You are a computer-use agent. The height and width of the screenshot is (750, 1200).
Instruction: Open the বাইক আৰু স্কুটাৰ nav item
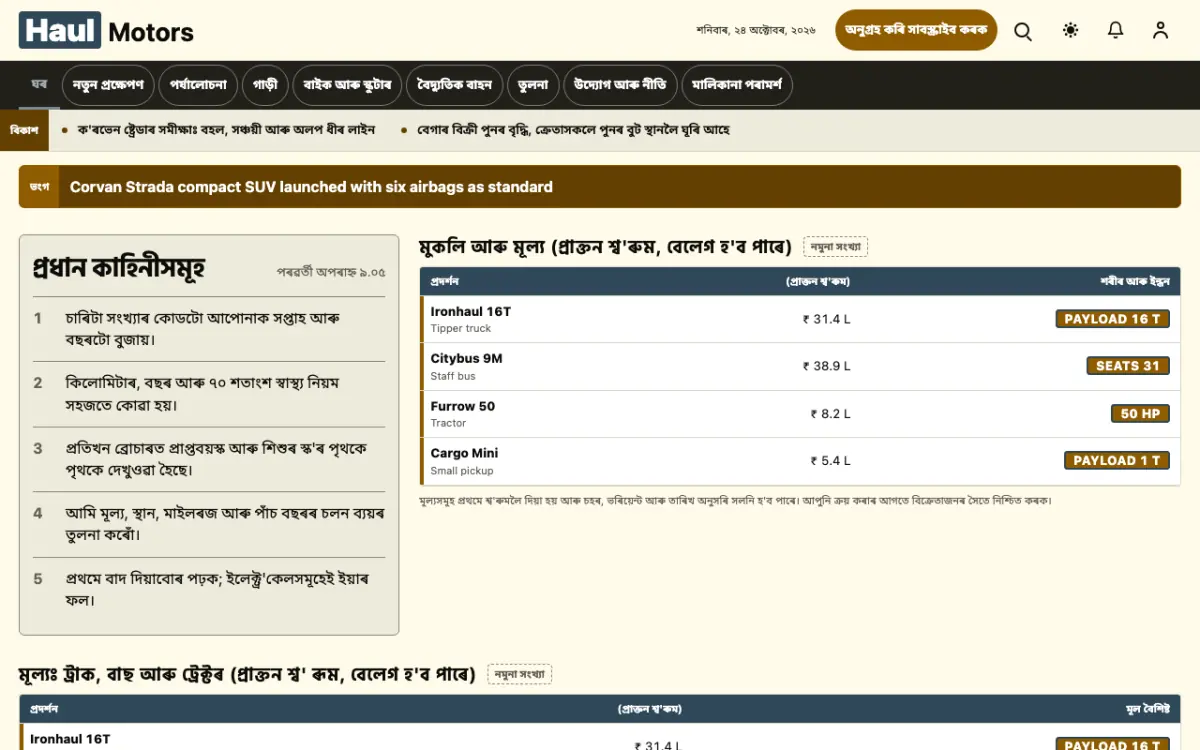[347, 85]
